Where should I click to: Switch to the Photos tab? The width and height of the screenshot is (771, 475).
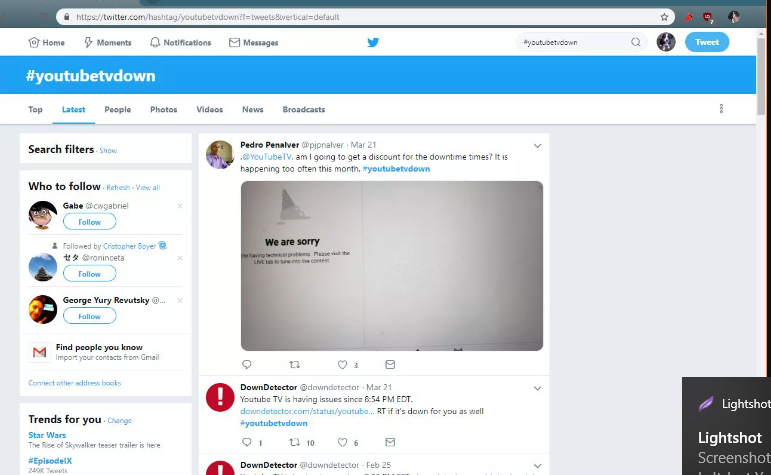pos(163,109)
